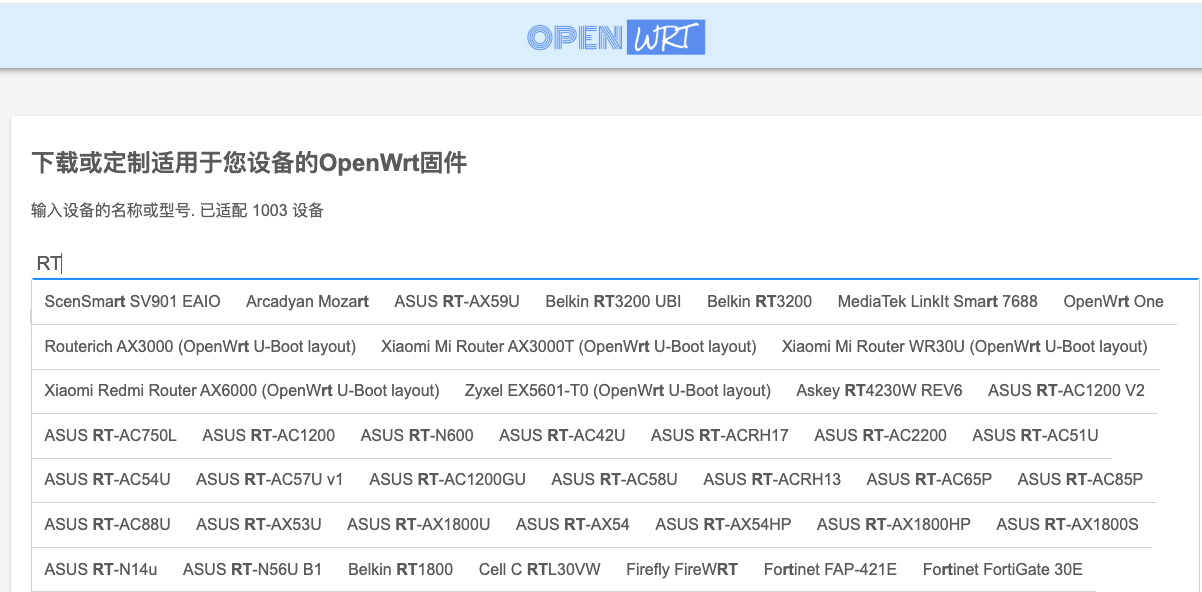Click inside the device search input field
The width and height of the screenshot is (1202, 592).
(x=600, y=263)
